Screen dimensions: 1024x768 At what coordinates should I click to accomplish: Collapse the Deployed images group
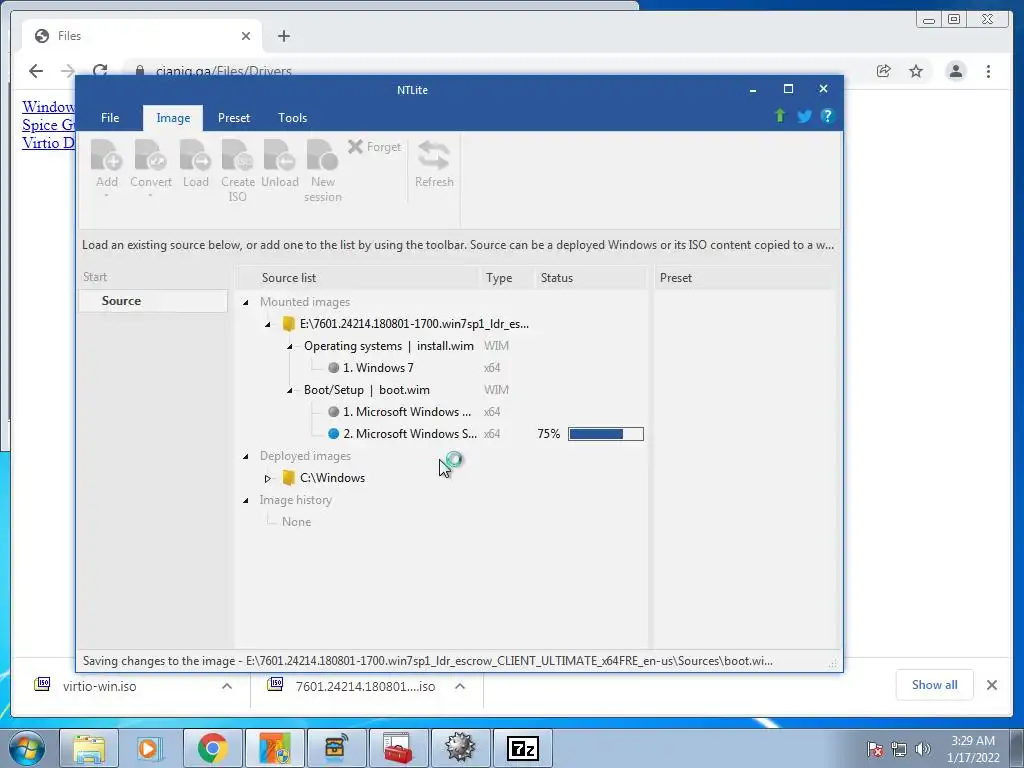(246, 456)
